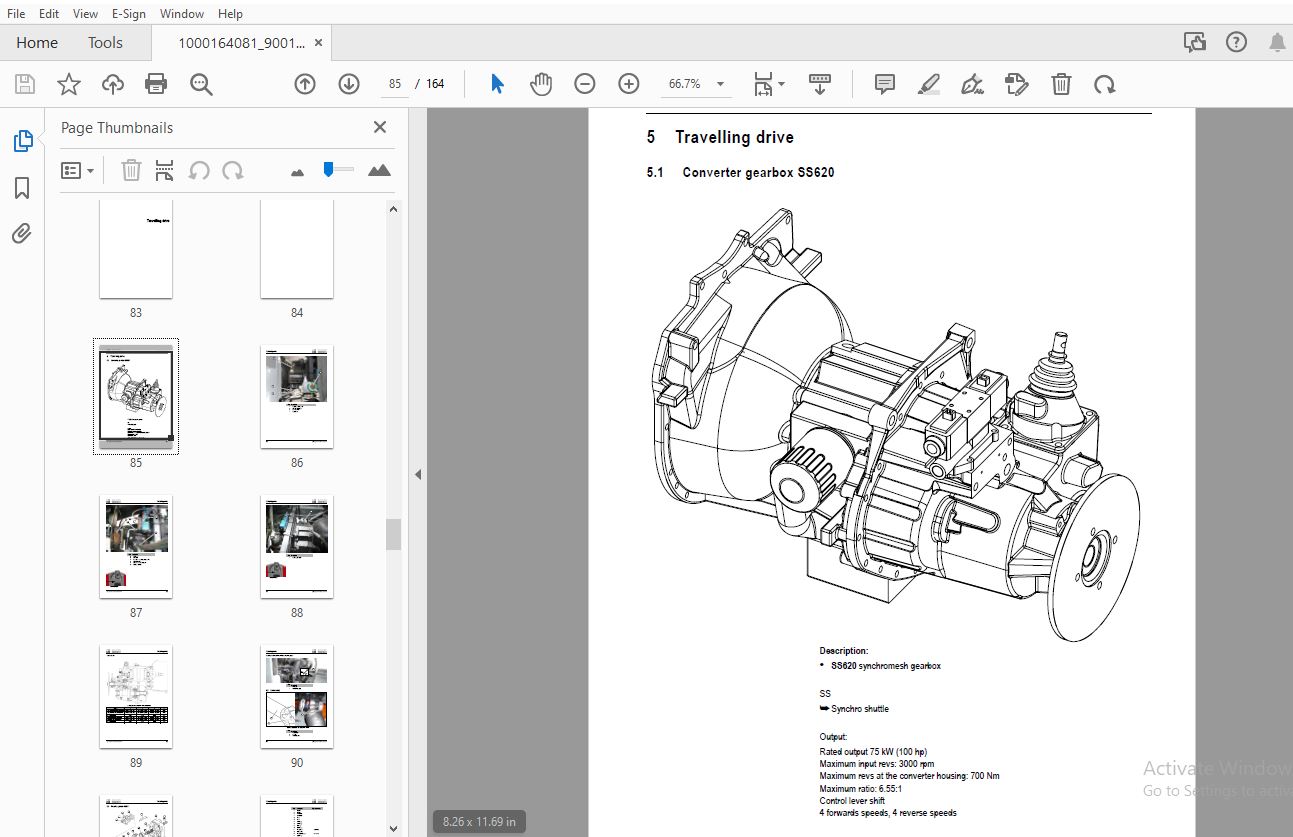Activate the hand pan tool
The width and height of the screenshot is (1293, 837).
point(541,84)
